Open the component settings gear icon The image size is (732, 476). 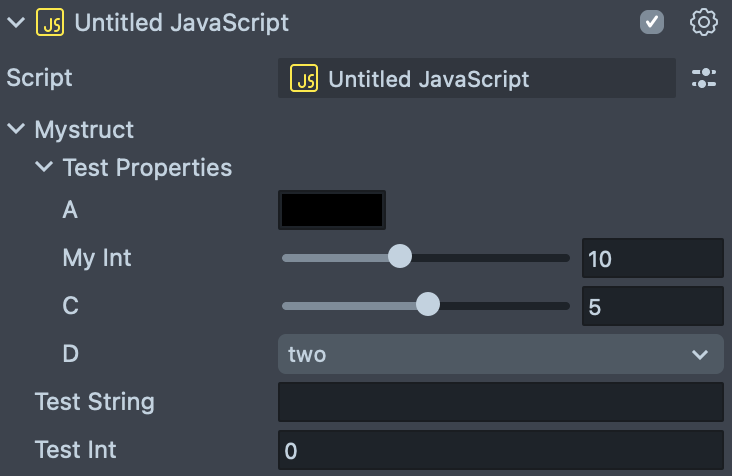[704, 22]
